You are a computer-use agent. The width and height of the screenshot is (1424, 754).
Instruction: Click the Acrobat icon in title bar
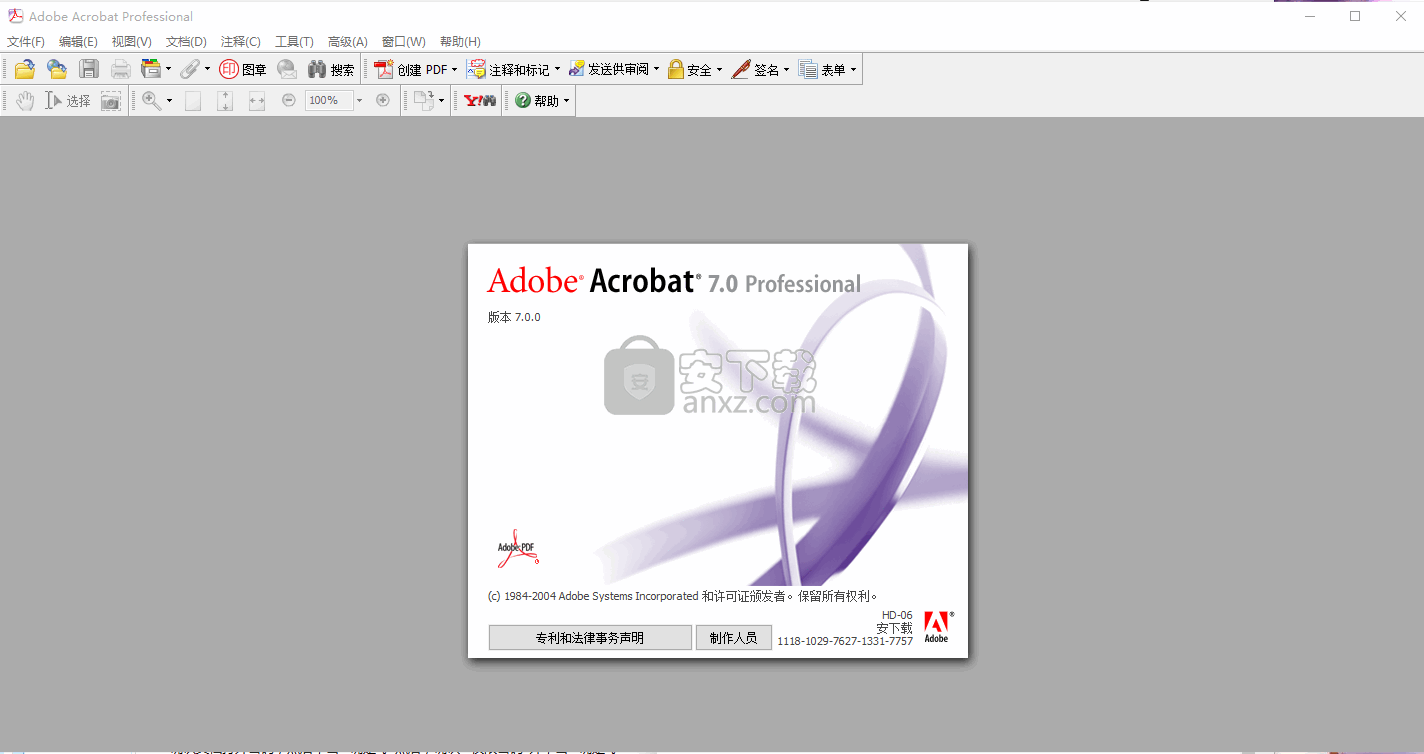click(x=16, y=16)
